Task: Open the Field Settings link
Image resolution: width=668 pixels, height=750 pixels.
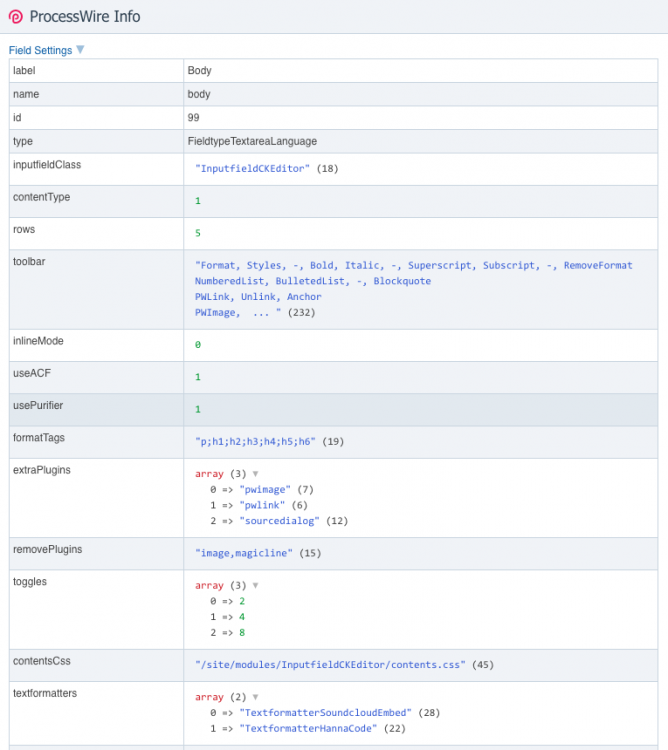Action: (x=40, y=50)
